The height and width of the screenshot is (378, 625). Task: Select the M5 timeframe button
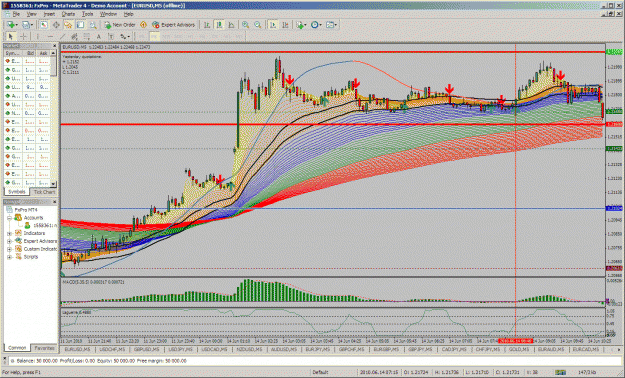[x=155, y=36]
